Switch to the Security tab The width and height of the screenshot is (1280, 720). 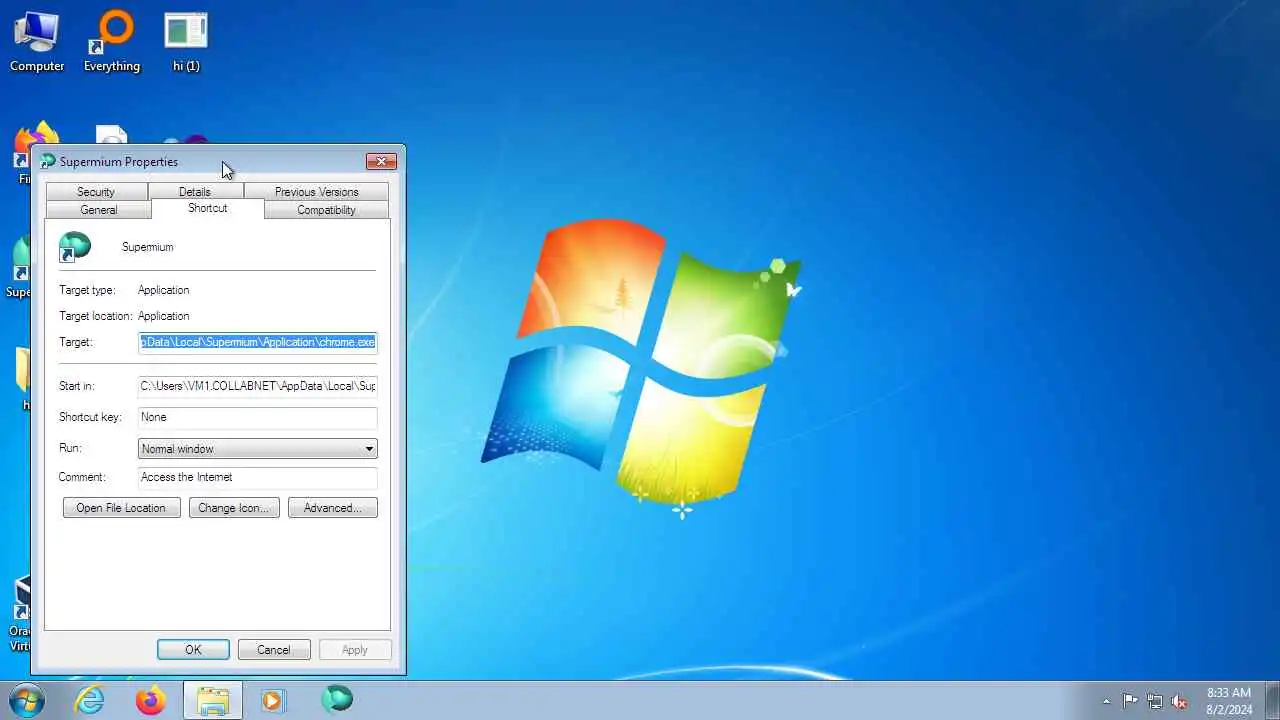point(96,191)
